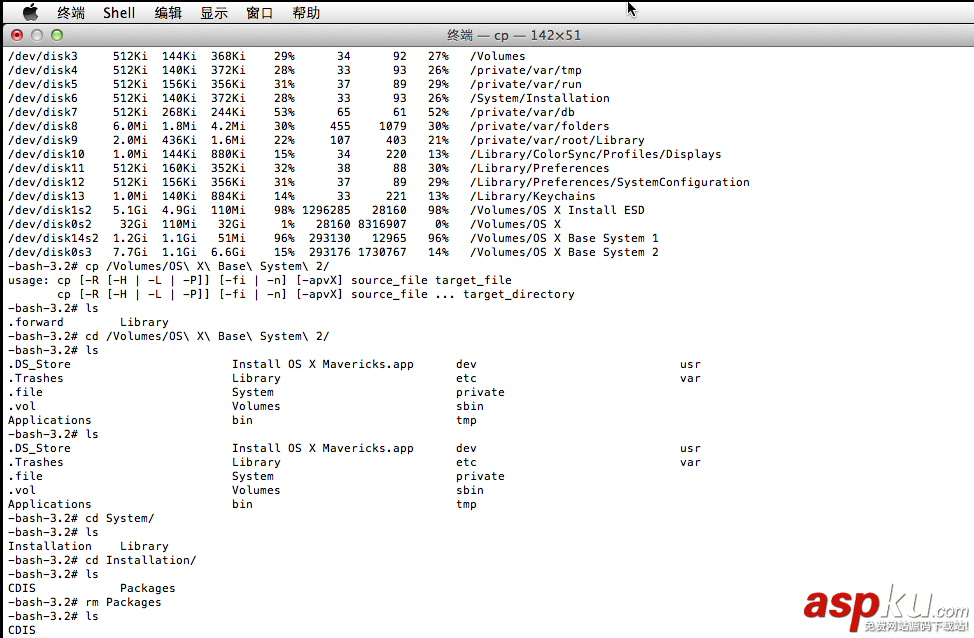Viewport: 974px width, 638px height.
Task: Click /Volumes/OS X Base System 1 path
Action: [x=564, y=238]
